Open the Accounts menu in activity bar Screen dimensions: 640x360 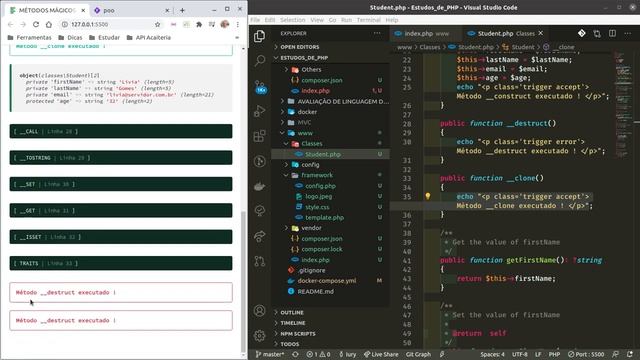tap(260, 311)
